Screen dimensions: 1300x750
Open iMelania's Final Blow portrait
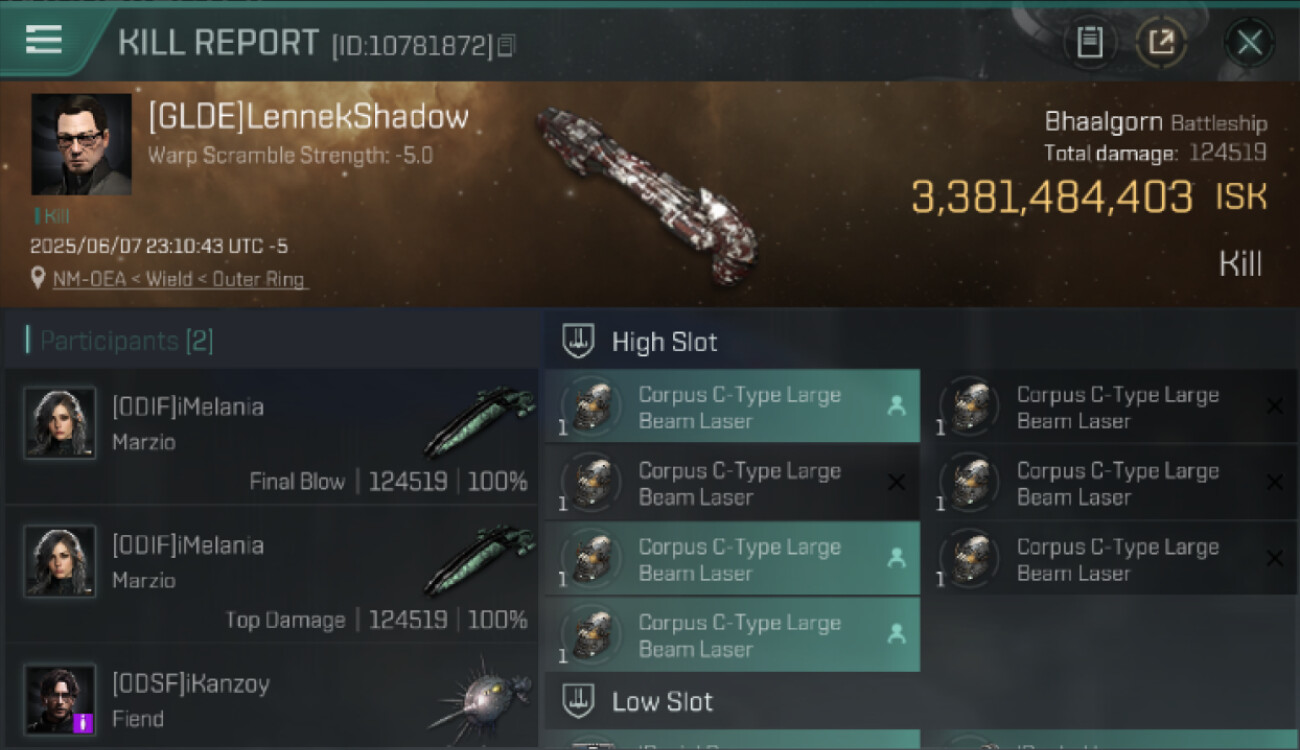pos(60,423)
